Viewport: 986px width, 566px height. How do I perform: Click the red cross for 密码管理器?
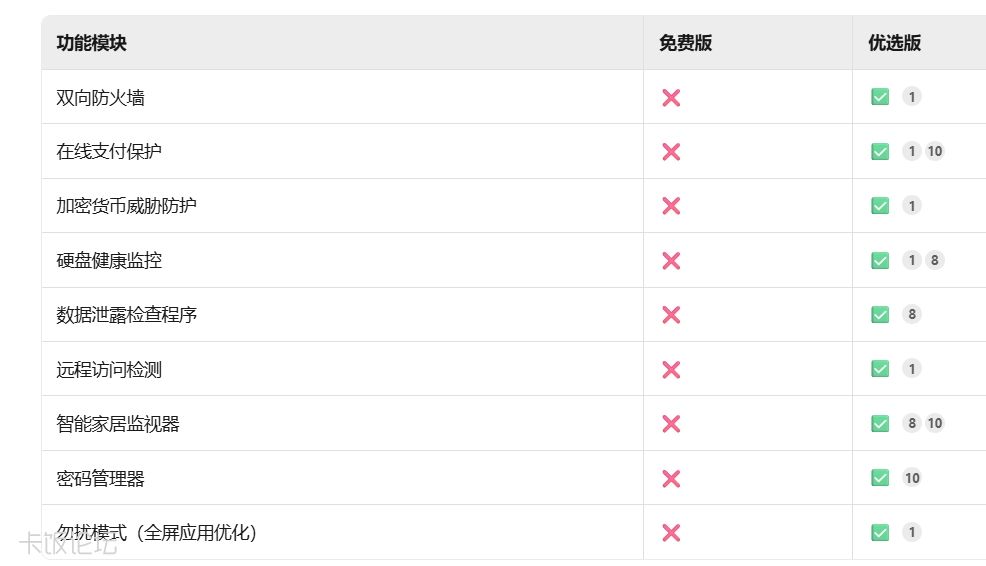pos(671,479)
